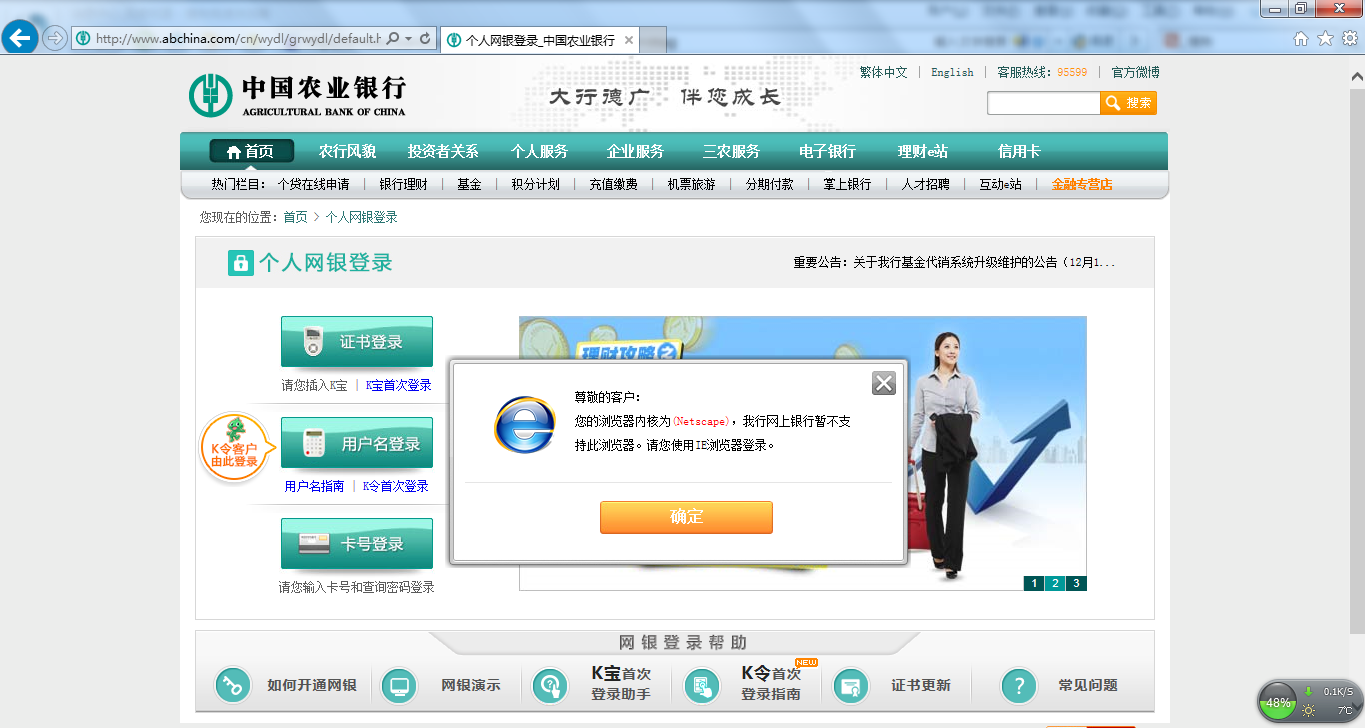Open IE tools gear icon
Image resolution: width=1365 pixels, height=728 pixels.
pyautogui.click(x=1349, y=39)
